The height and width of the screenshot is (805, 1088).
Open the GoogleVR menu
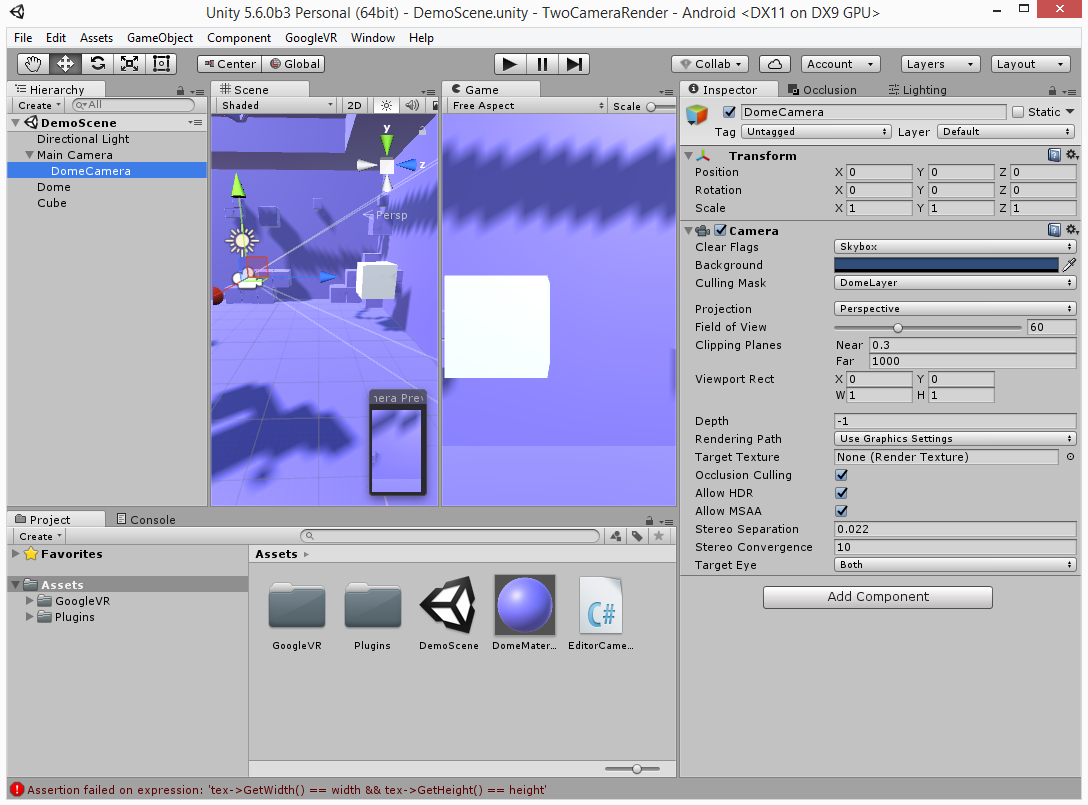tap(311, 37)
